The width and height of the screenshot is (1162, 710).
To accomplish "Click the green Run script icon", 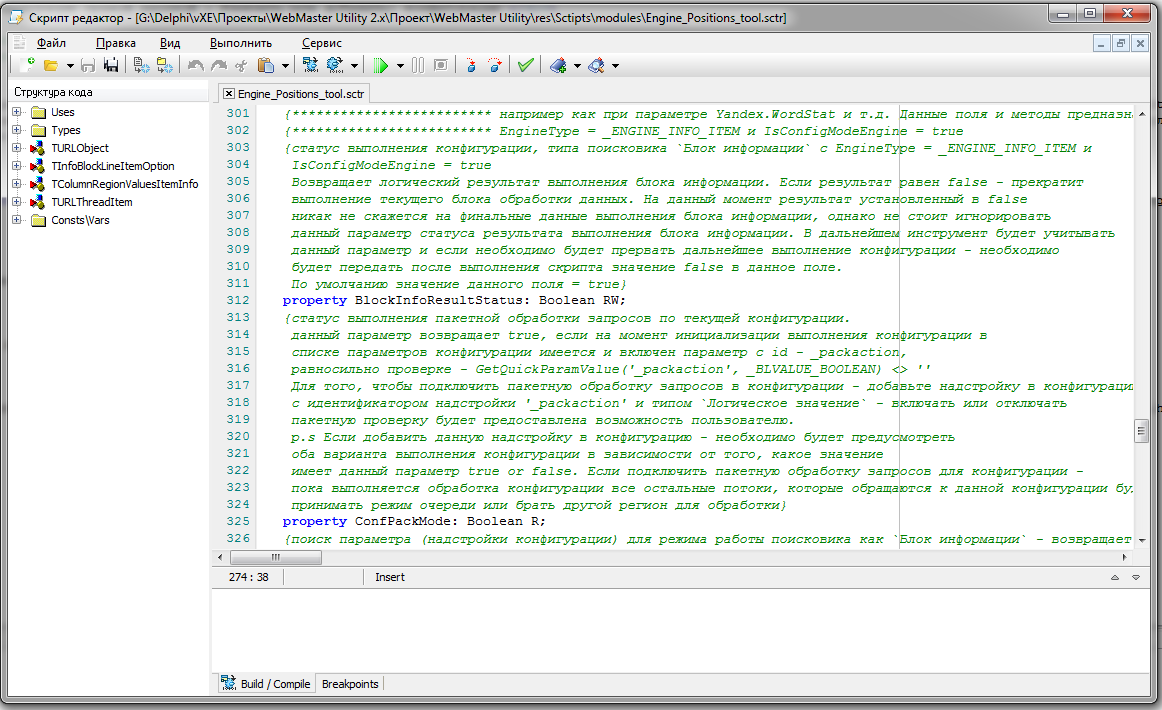I will tap(380, 65).
